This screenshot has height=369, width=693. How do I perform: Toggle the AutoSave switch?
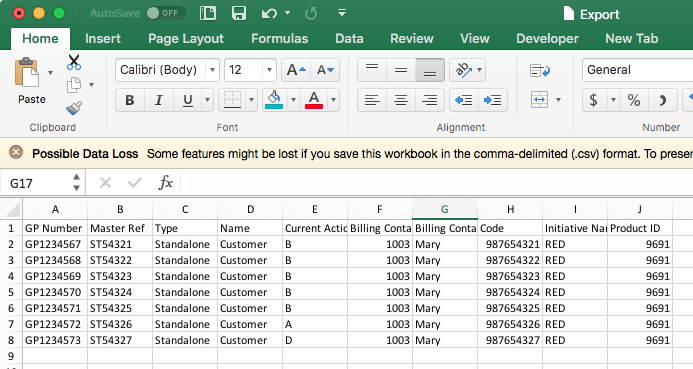coord(166,13)
